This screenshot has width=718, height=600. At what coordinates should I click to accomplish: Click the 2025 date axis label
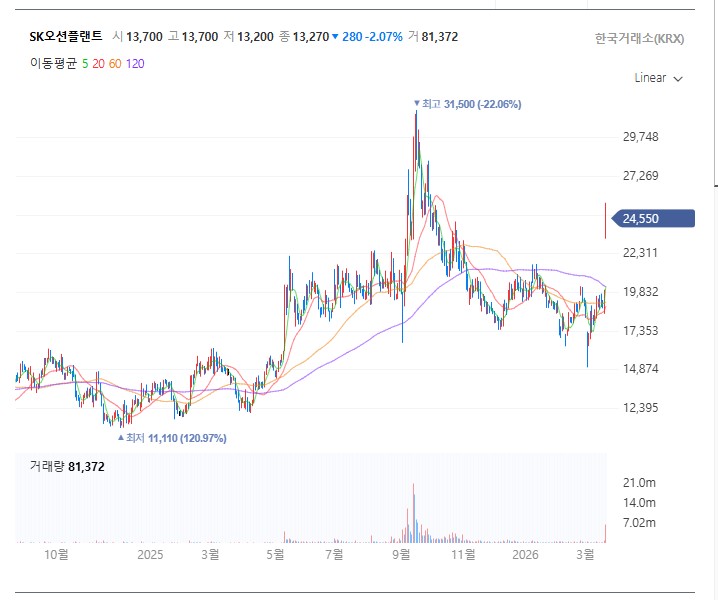150,554
